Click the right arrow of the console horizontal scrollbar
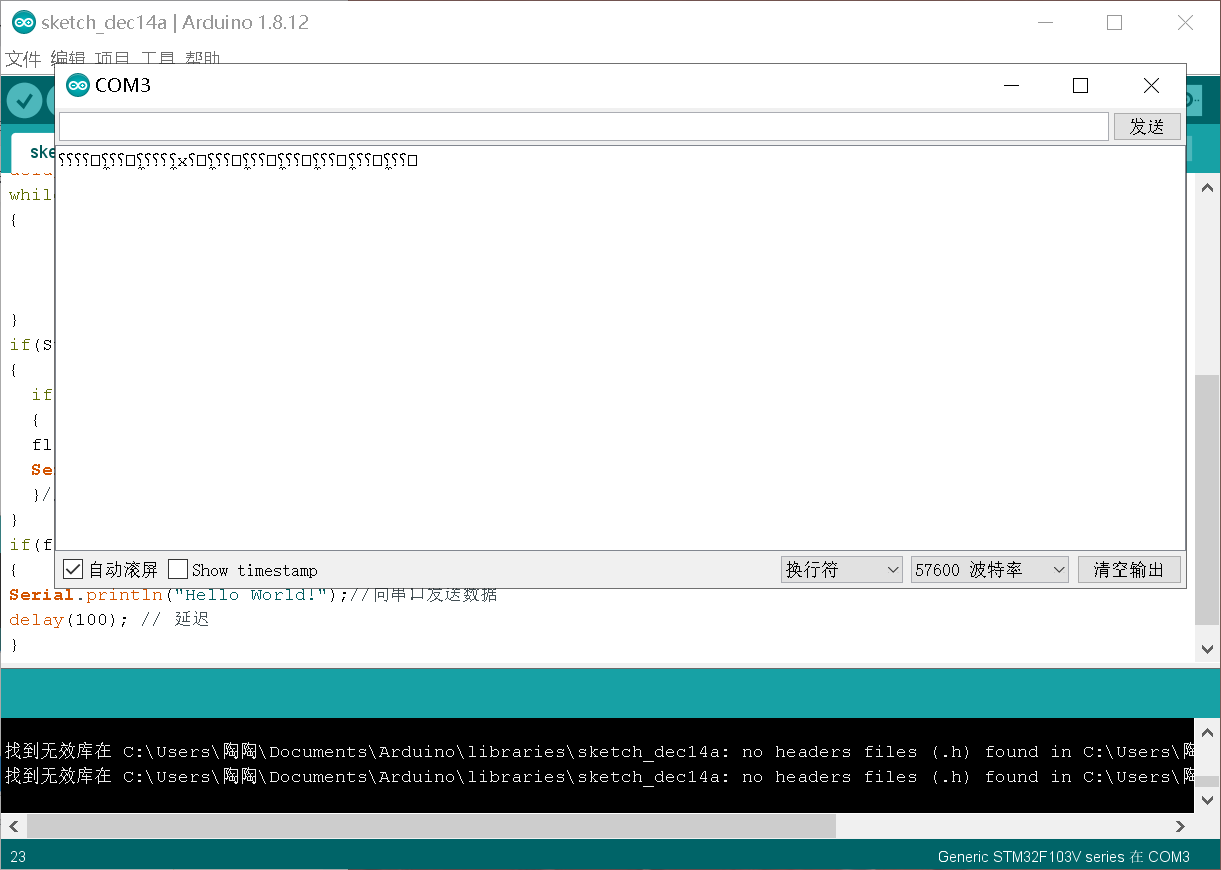The height and width of the screenshot is (870, 1221). point(1180,826)
